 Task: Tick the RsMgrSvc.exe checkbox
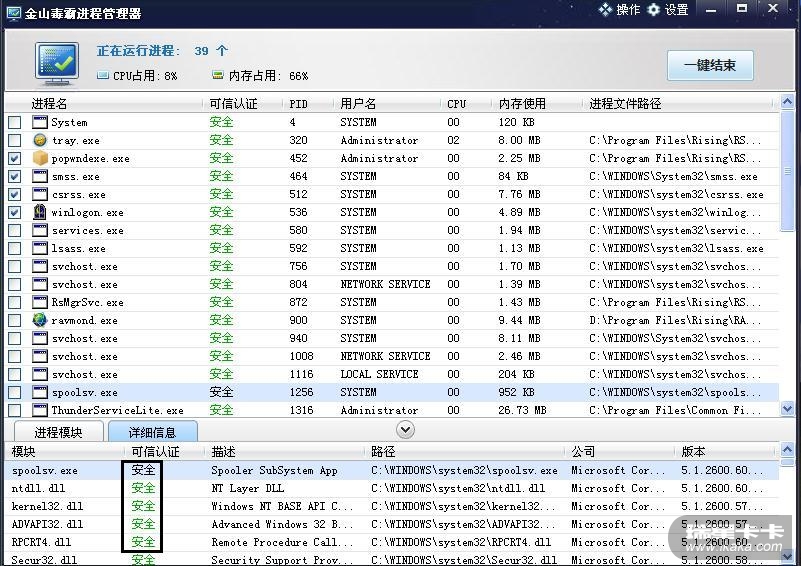pyautogui.click(x=14, y=302)
